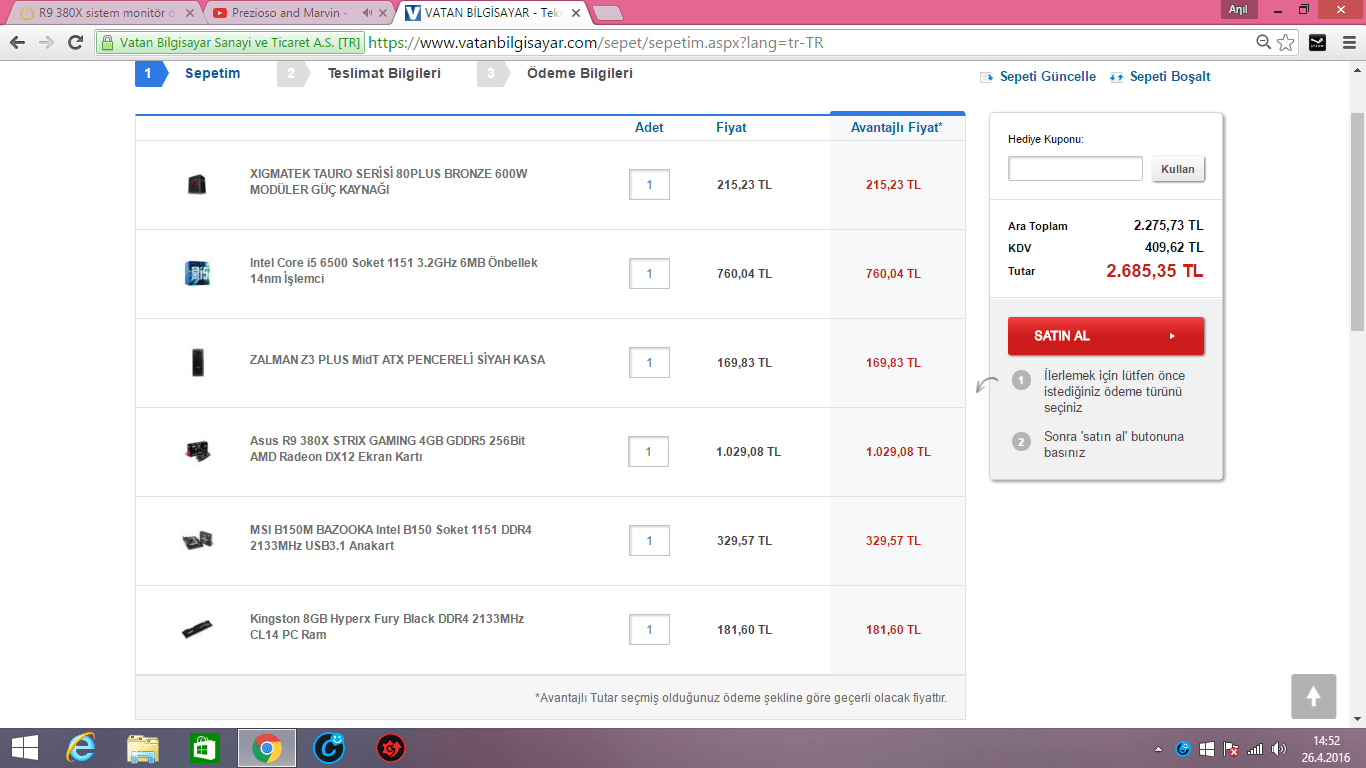Click the ZALMAN Z3 PLUS case image
1366x768 pixels.
coord(197,362)
